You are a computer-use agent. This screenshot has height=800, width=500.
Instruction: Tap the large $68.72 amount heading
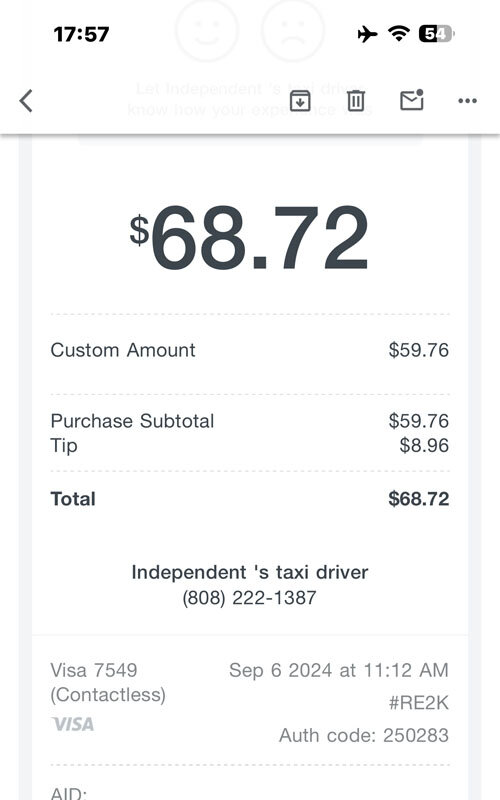[249, 237]
